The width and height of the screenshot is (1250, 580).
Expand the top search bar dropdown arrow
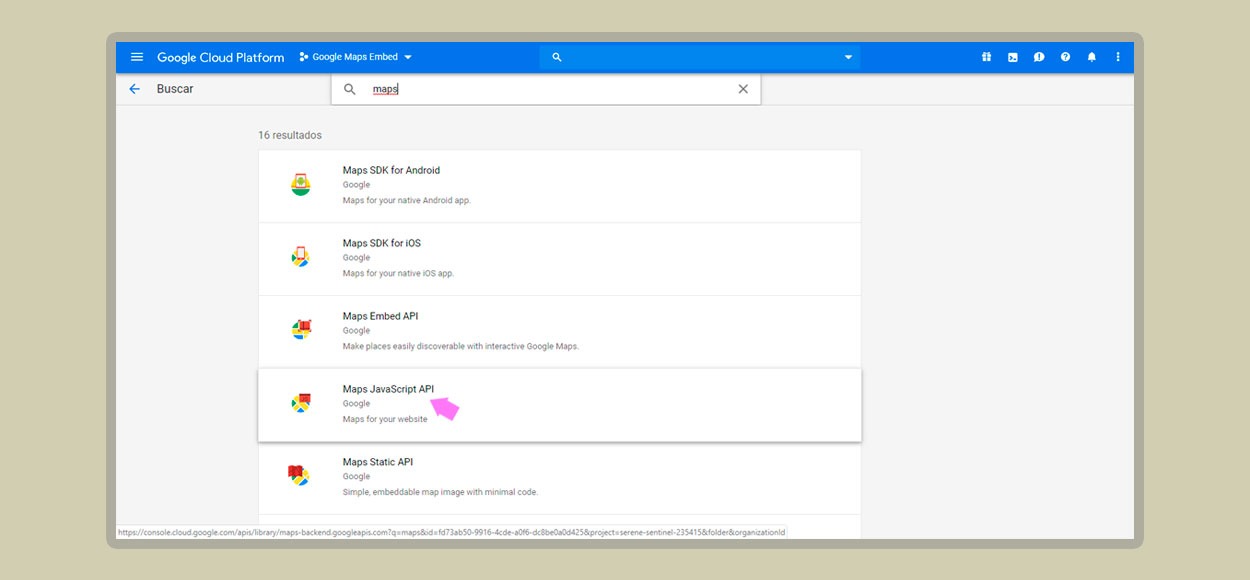click(848, 57)
